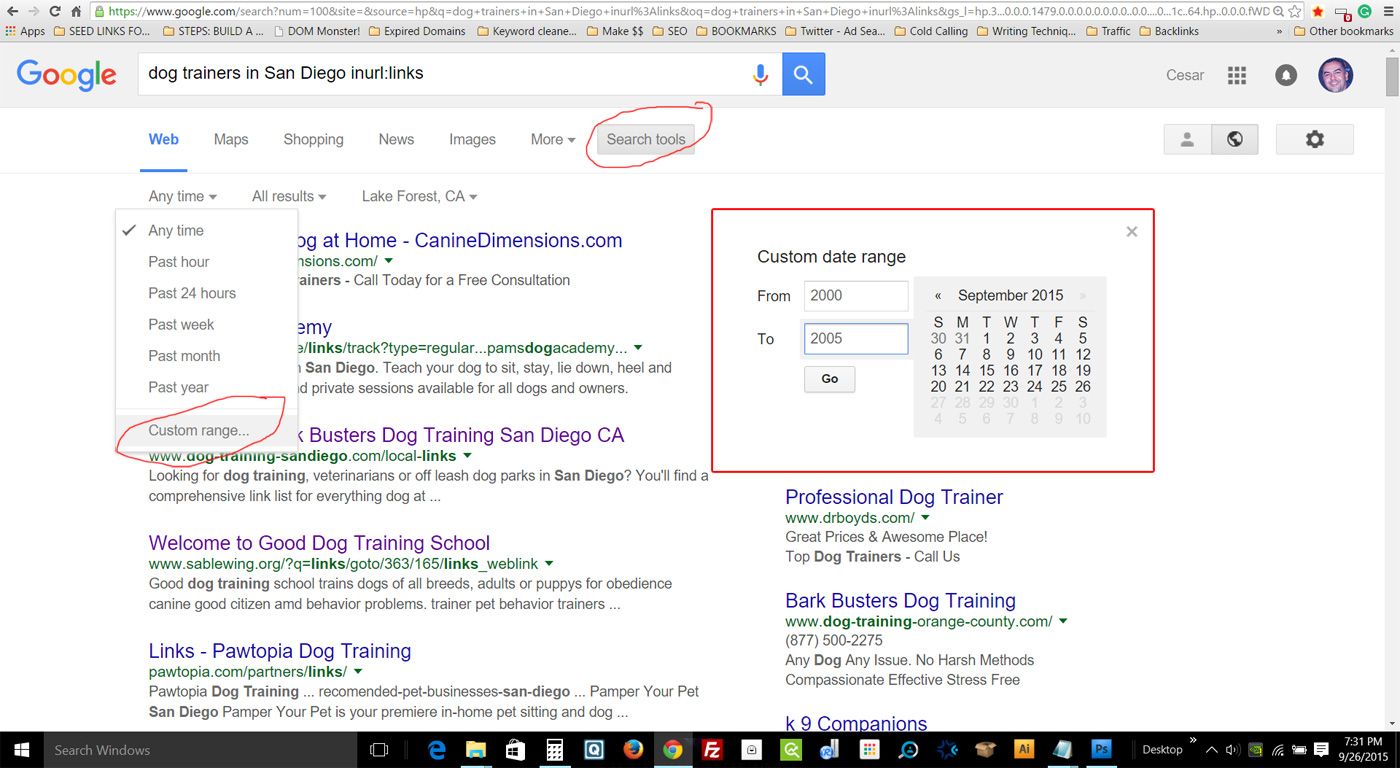Expand arrow beside dog-training-sandiego.com/local-links
Image resolution: width=1400 pixels, height=768 pixels.
point(467,456)
